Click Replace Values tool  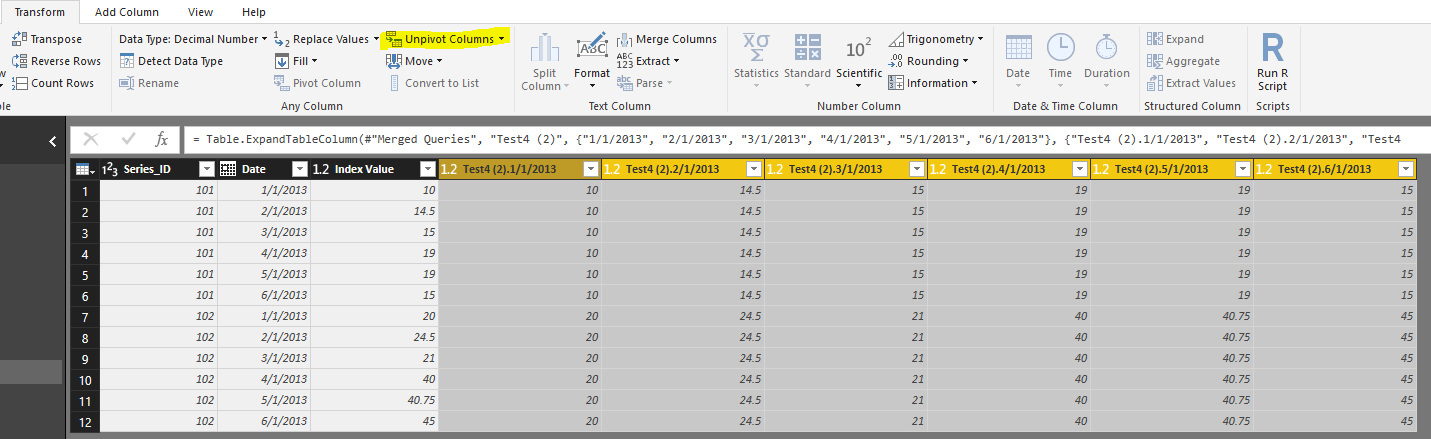coord(326,39)
